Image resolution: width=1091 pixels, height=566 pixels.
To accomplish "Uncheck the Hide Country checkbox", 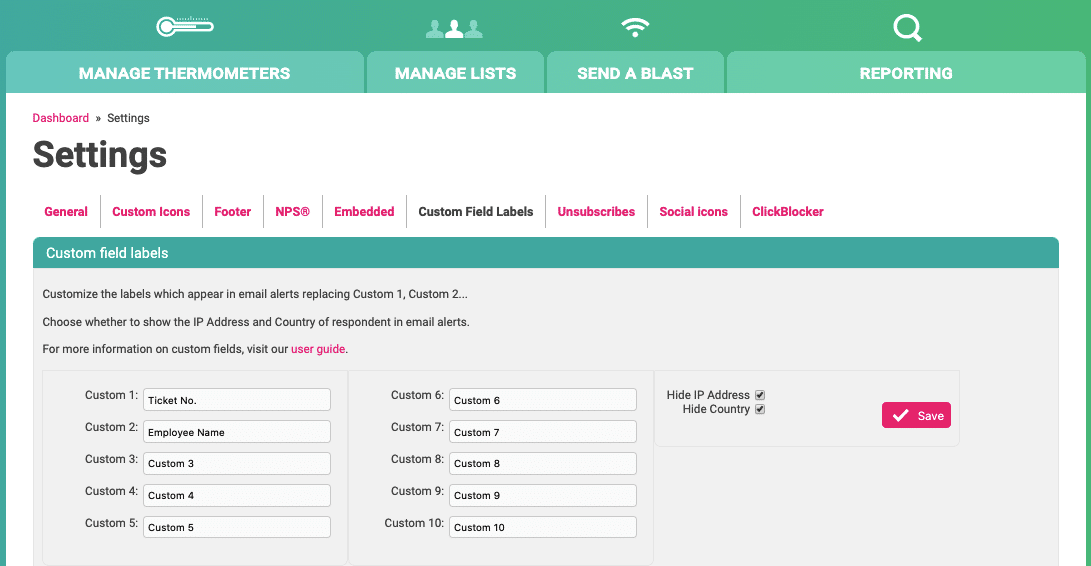I will tap(760, 409).
